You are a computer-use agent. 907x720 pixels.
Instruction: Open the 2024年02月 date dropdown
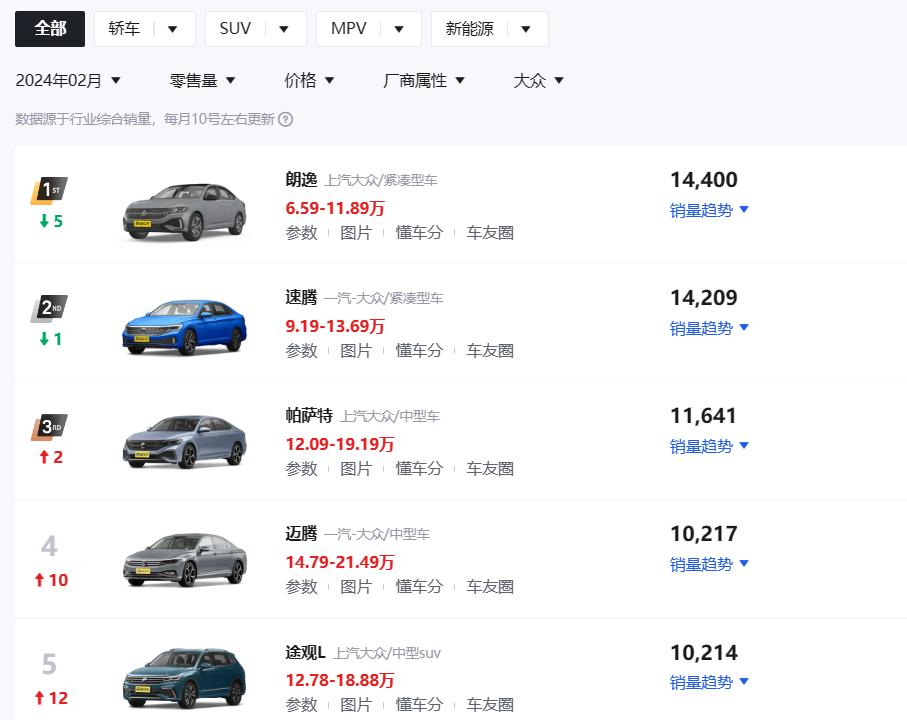tap(68, 80)
